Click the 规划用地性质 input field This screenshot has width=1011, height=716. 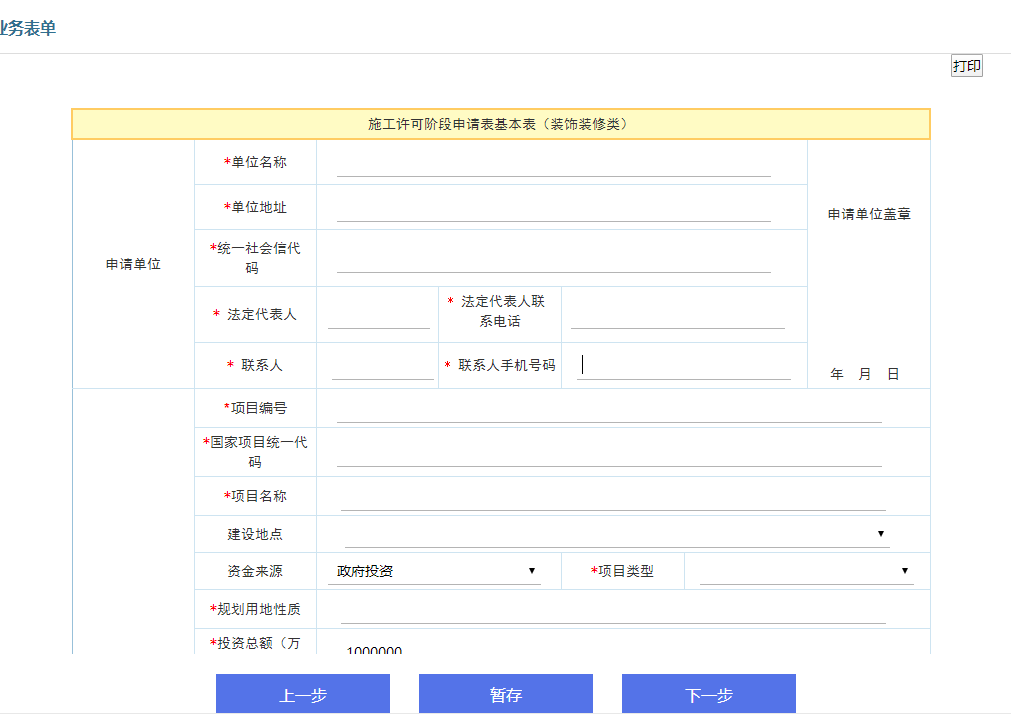(613, 611)
